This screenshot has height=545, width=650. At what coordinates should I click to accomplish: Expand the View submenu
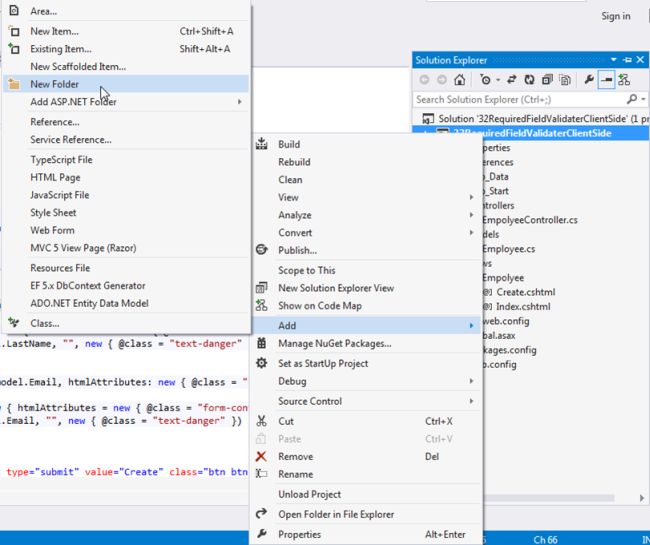point(367,197)
